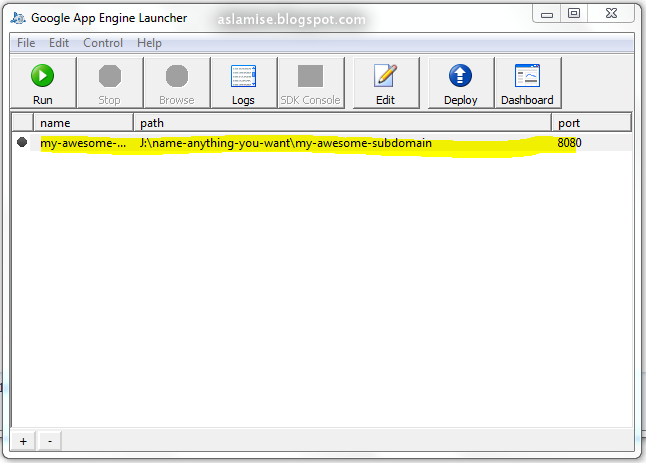Click the status dot of my-awesome app row

pyautogui.click(x=22, y=142)
